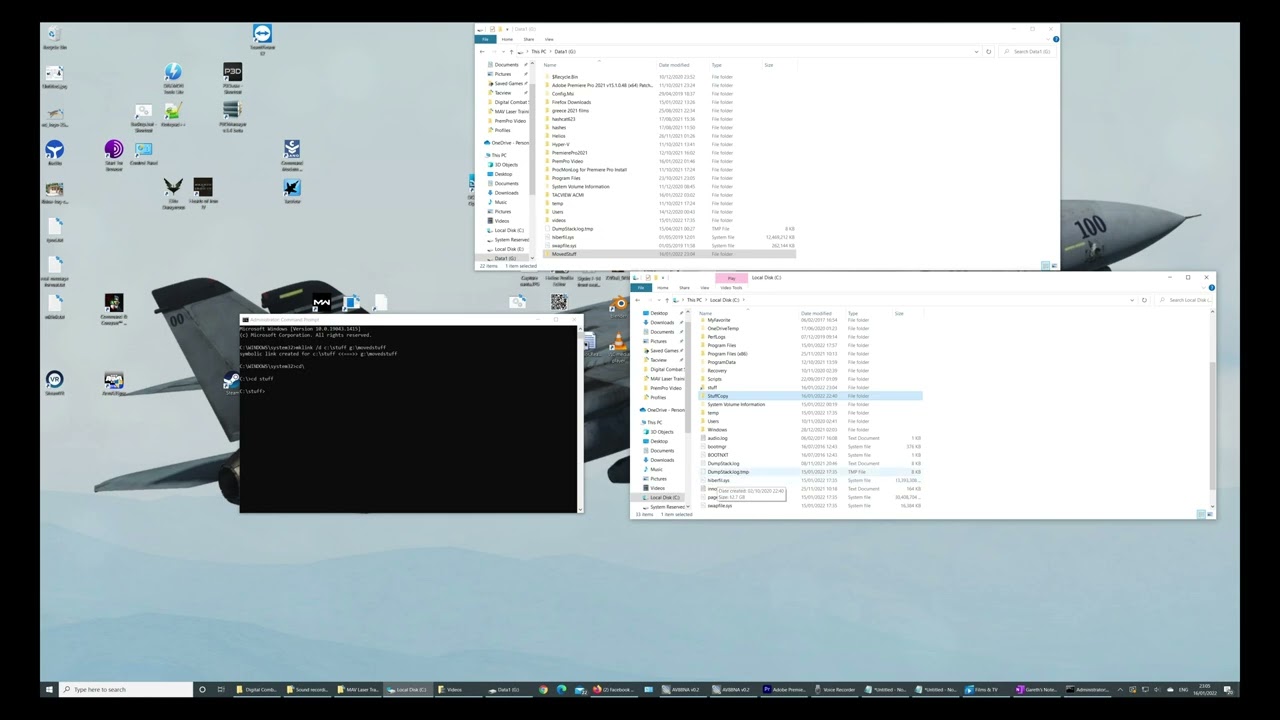Select the StuffCopy folder
Screen dimensions: 1280x720
(810, 396)
